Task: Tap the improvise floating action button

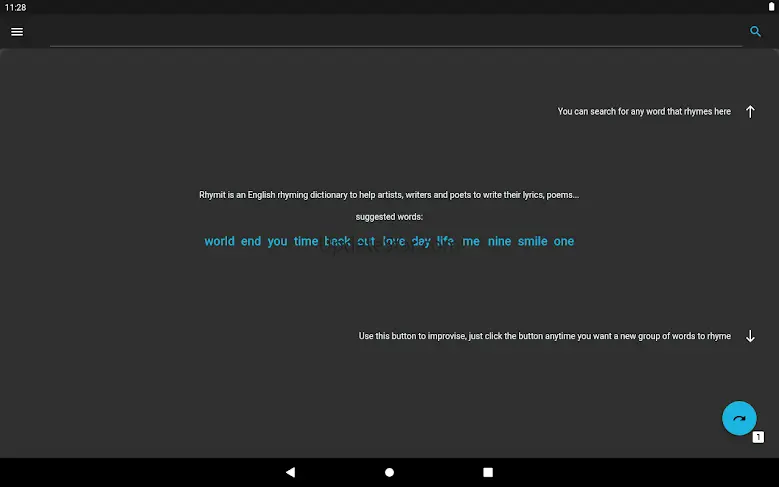Action: 739,418
